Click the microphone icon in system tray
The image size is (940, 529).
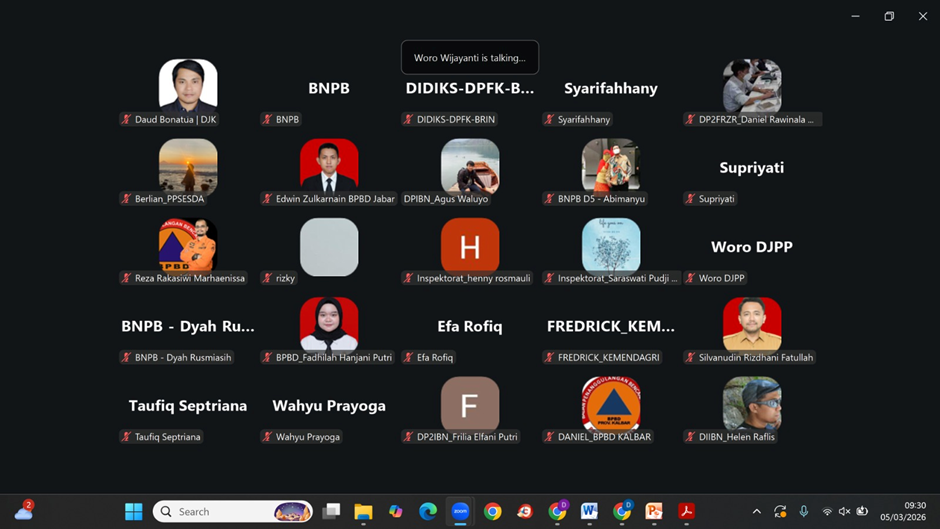[804, 511]
